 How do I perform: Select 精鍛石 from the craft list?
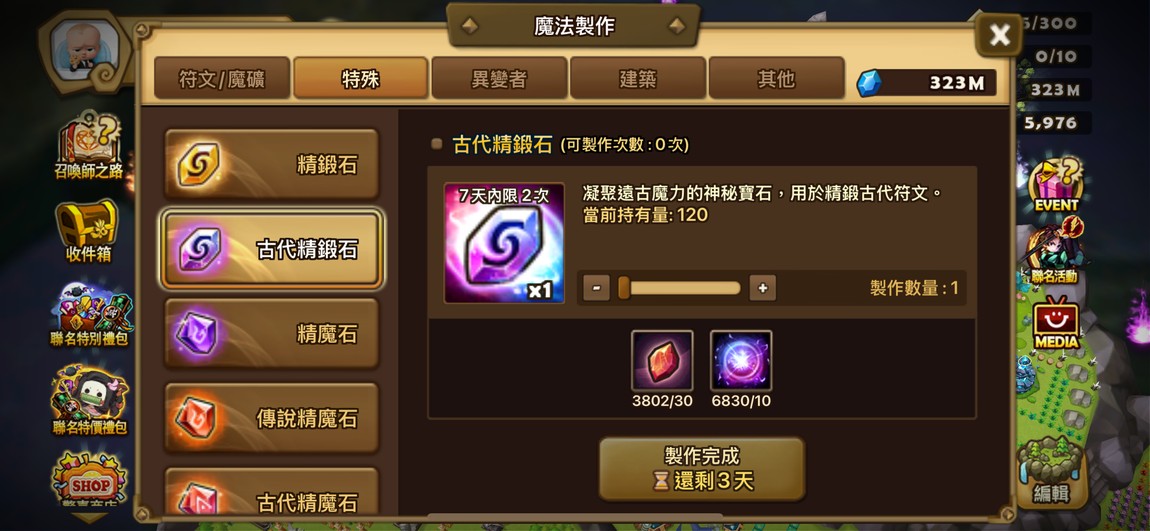(271, 164)
